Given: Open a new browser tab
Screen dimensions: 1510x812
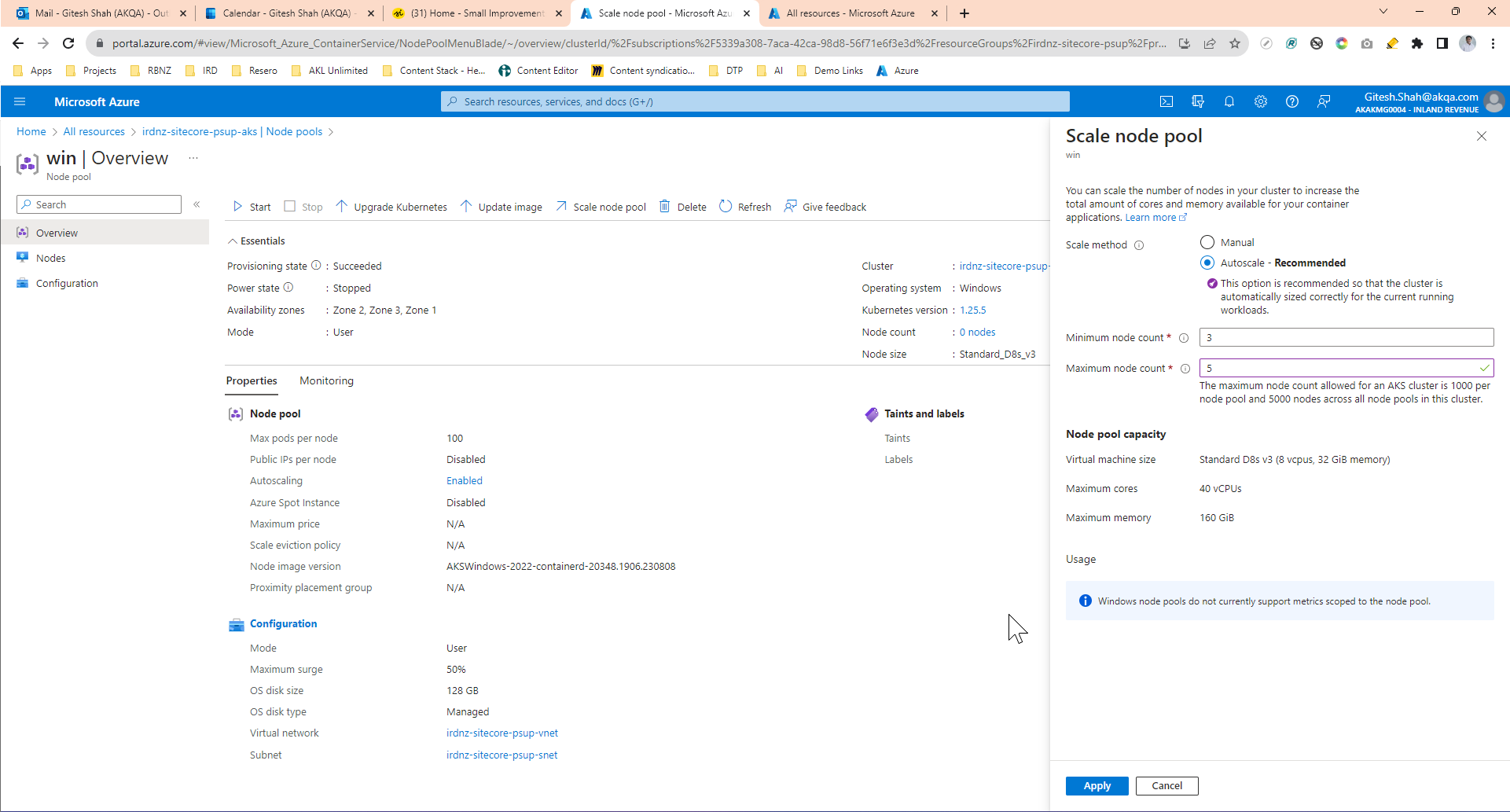Looking at the screenshot, I should pos(964,13).
